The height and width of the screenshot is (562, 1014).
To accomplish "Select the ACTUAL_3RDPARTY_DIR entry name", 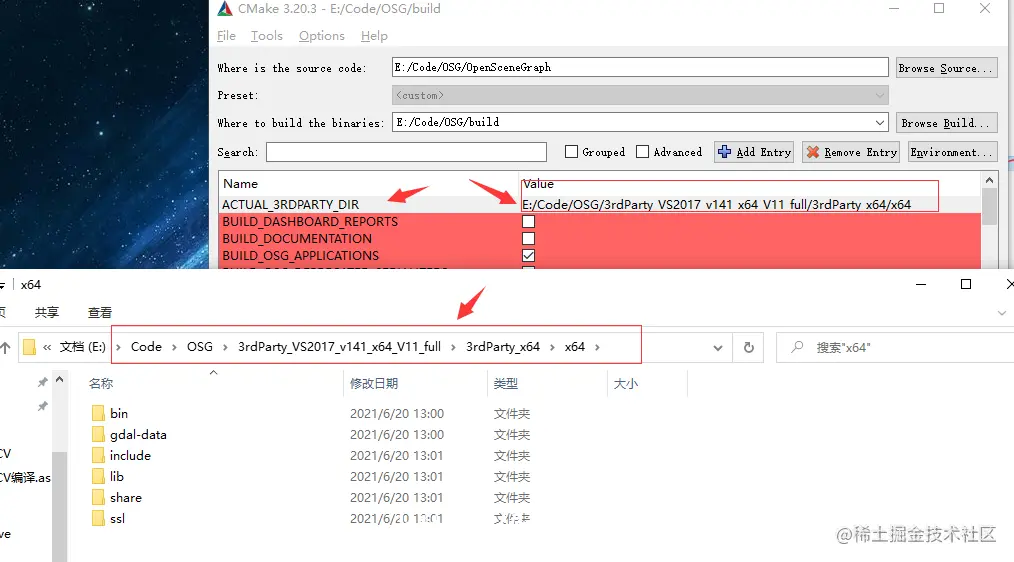I will click(290, 204).
